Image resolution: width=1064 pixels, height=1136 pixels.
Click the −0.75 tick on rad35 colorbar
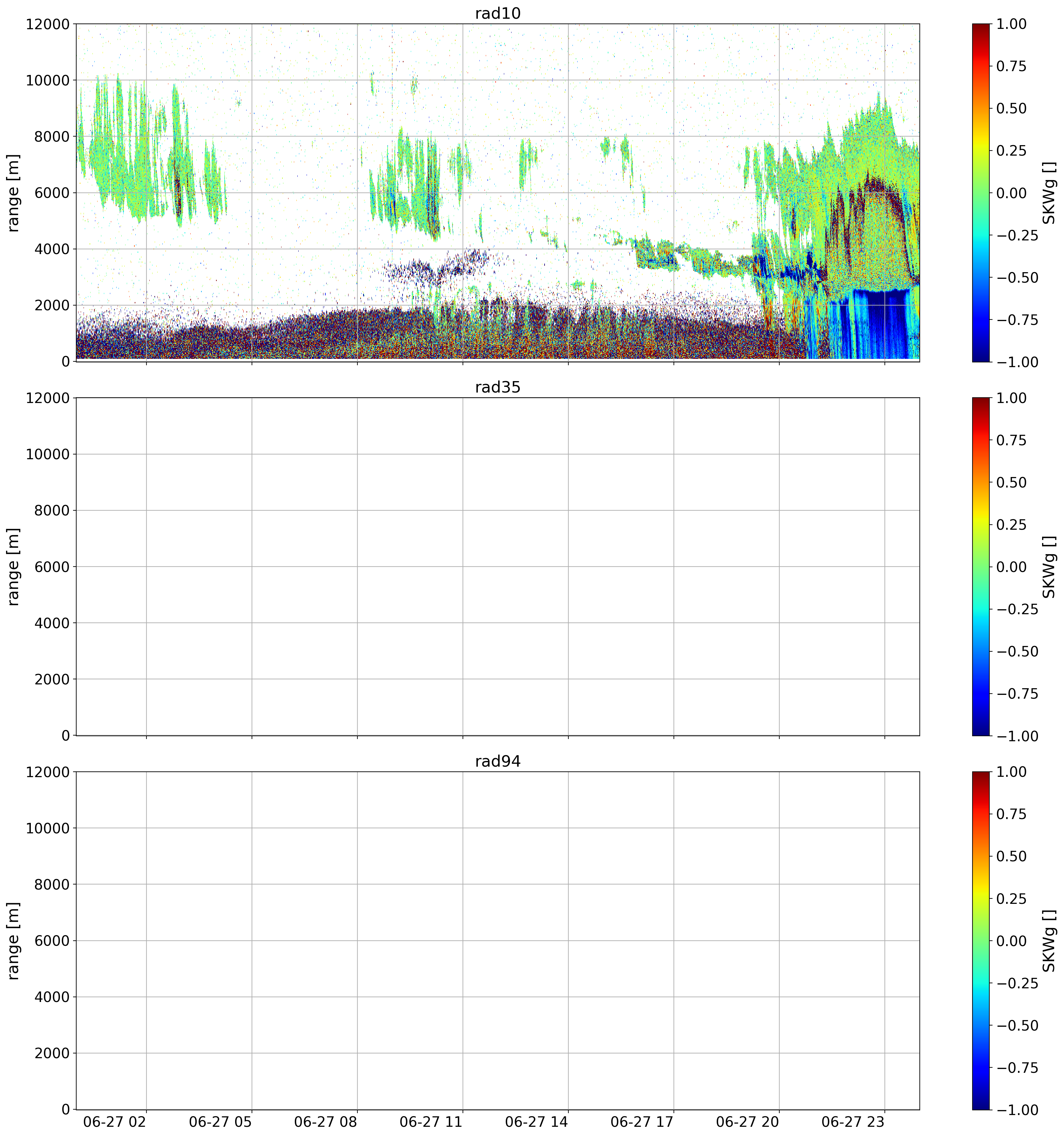point(1017,694)
